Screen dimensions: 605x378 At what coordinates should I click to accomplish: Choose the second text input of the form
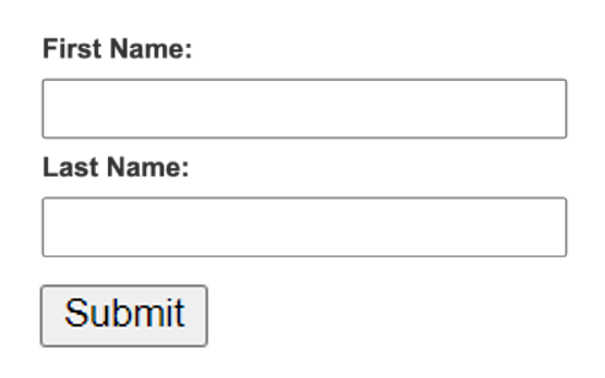[304, 227]
